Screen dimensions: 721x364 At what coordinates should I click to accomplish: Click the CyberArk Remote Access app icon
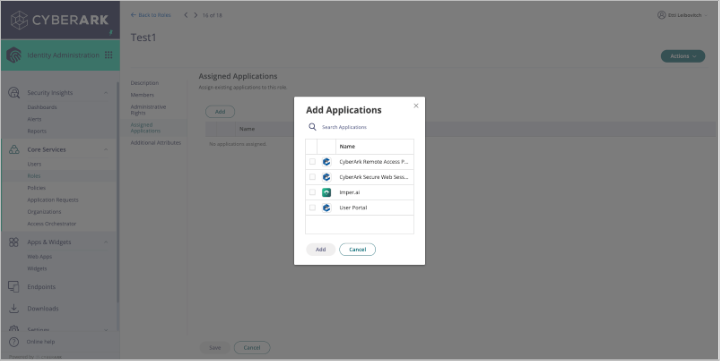(x=326, y=162)
